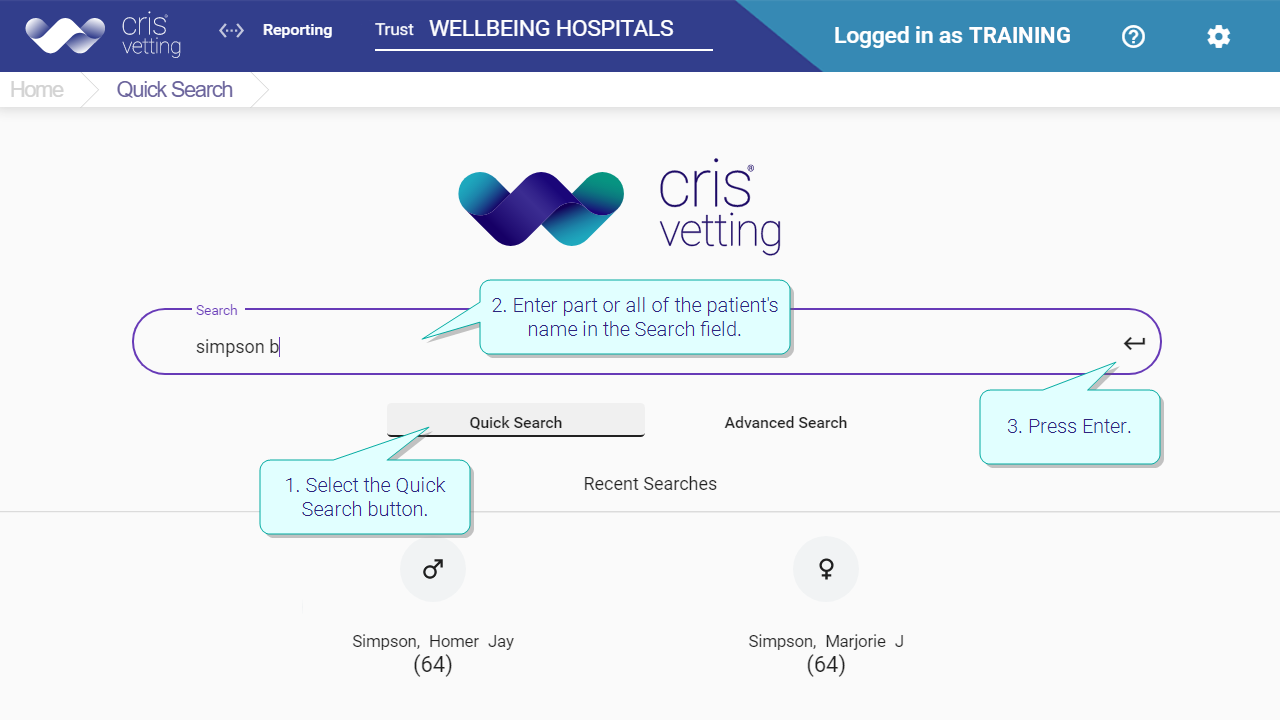Screen dimensions: 1280x720
Task: Click the large Cris Vetting center logo
Action: (x=620, y=210)
